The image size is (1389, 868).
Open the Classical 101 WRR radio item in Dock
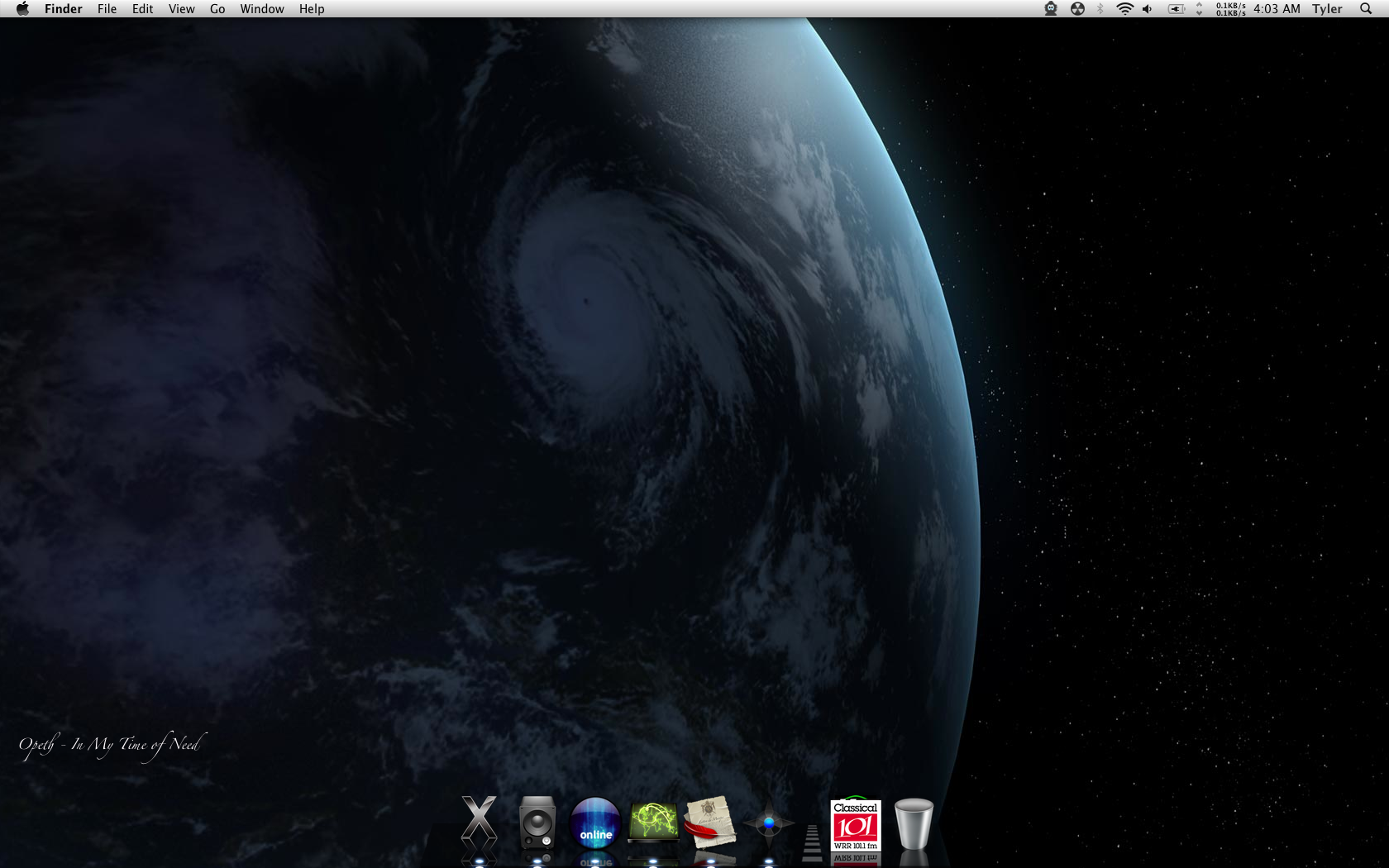856,825
